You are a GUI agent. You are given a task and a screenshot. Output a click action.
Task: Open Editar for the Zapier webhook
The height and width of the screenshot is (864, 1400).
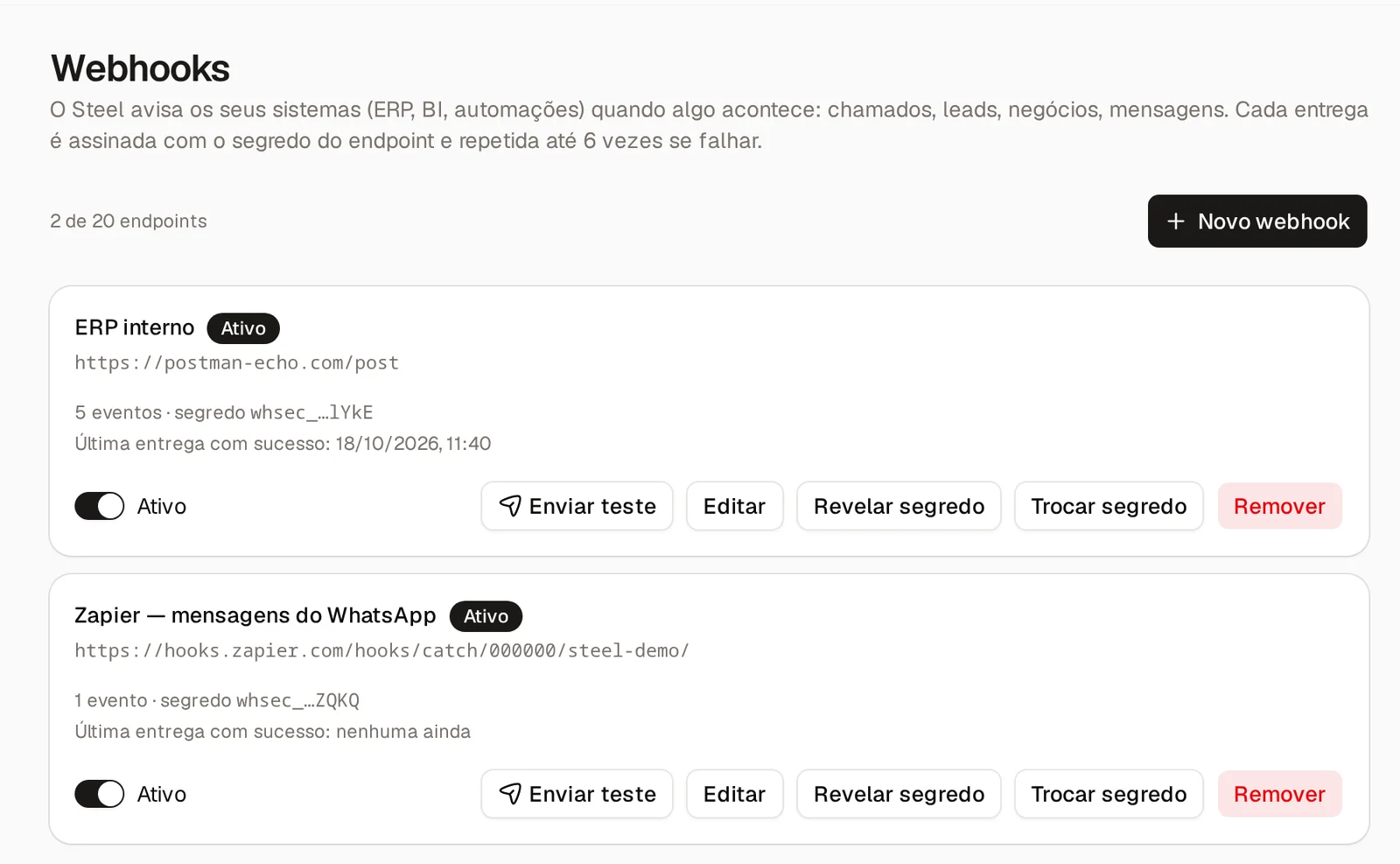[734, 794]
